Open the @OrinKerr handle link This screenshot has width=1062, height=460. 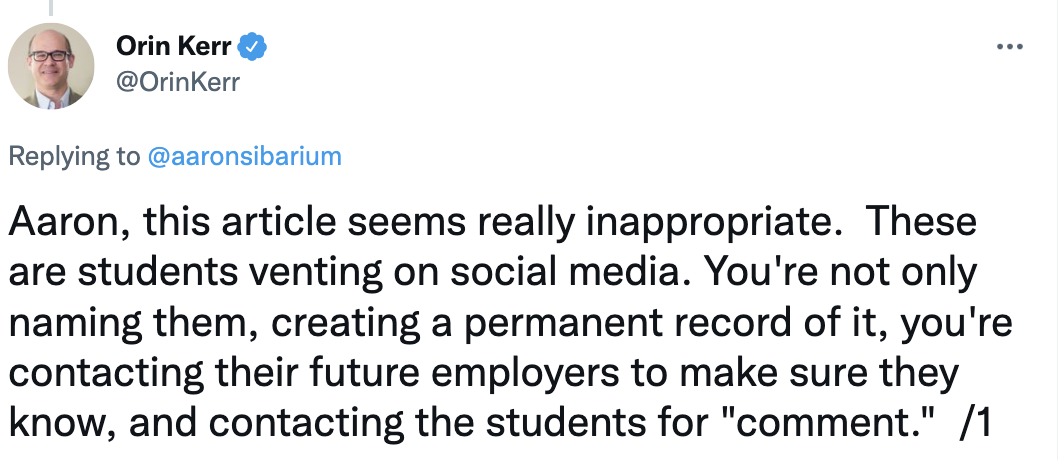pyautogui.click(x=180, y=81)
